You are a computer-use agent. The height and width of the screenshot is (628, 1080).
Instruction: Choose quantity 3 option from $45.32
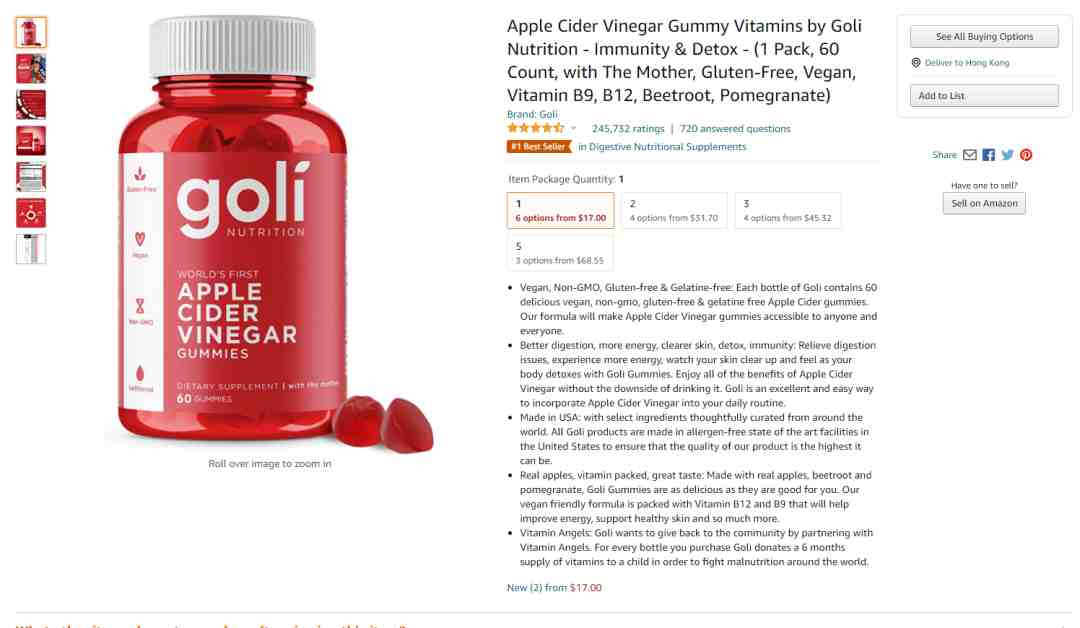[x=788, y=210]
